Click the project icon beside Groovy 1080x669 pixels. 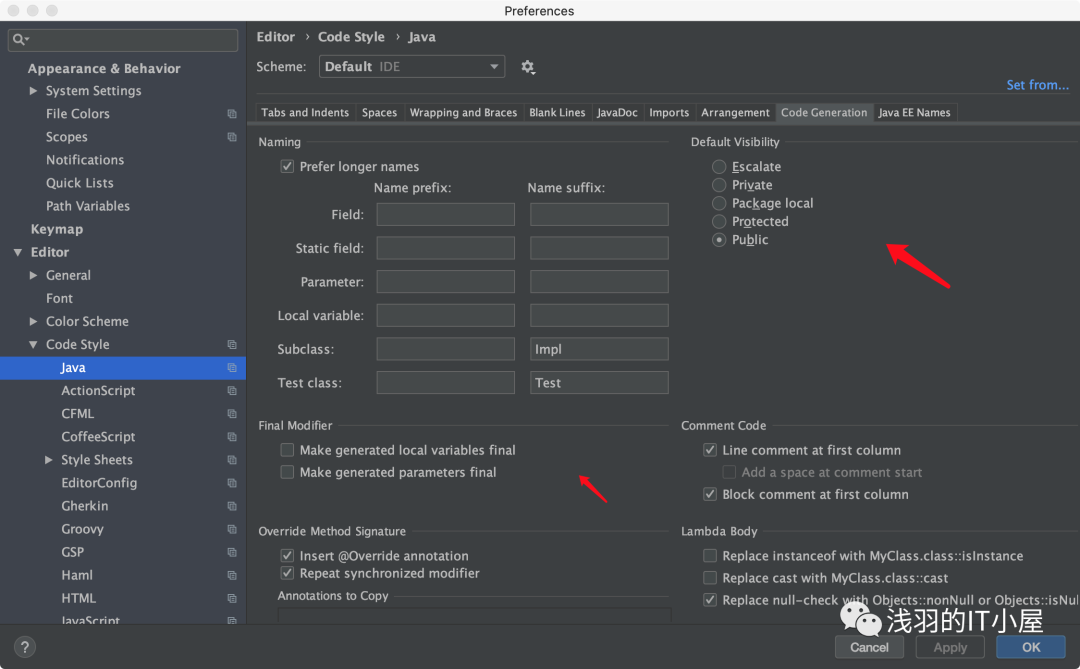pos(232,529)
